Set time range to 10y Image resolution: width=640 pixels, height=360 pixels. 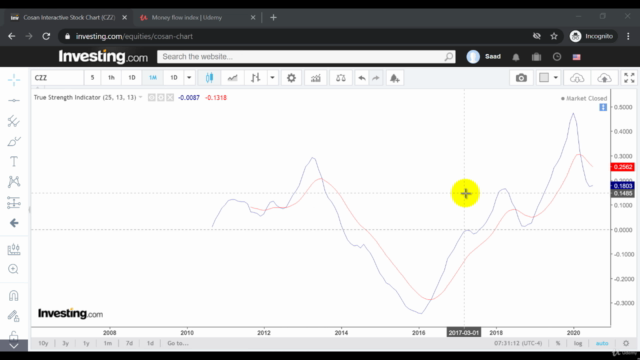(43, 343)
